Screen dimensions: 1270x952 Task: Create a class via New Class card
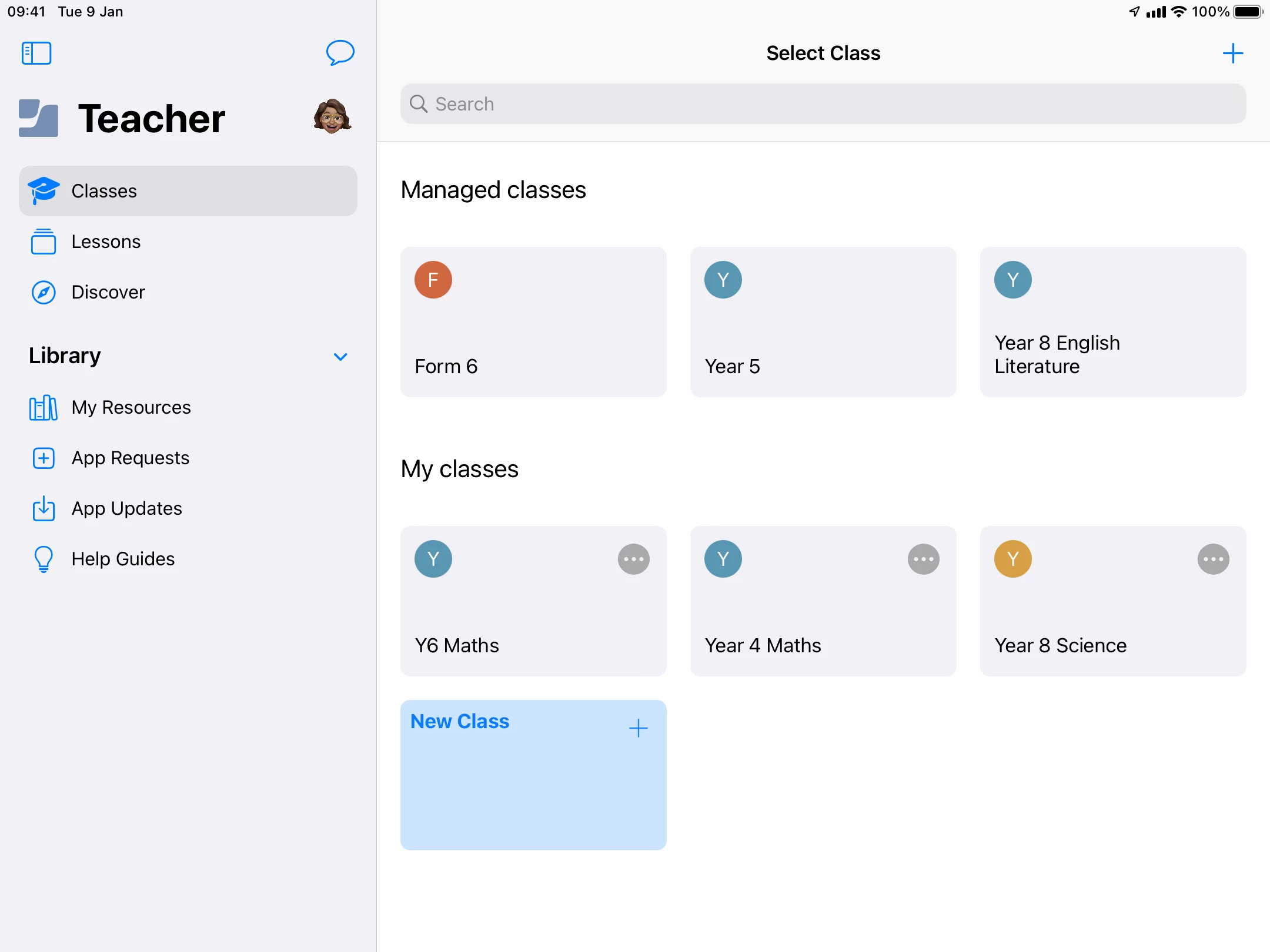[x=533, y=775]
